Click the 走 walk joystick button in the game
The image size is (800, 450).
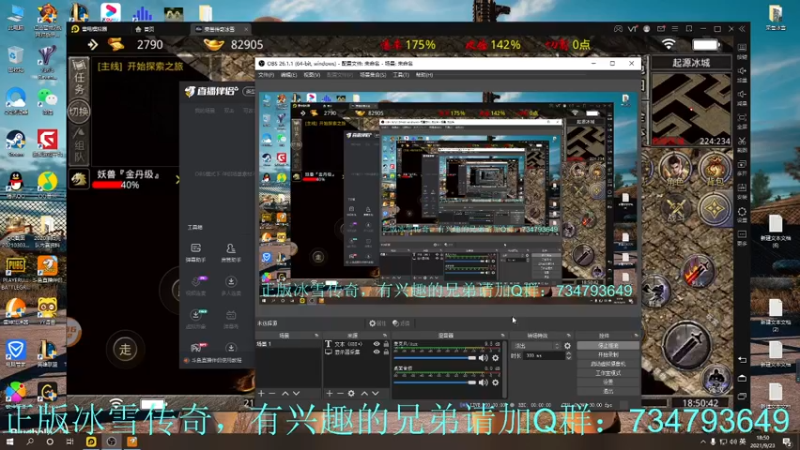click(125, 349)
